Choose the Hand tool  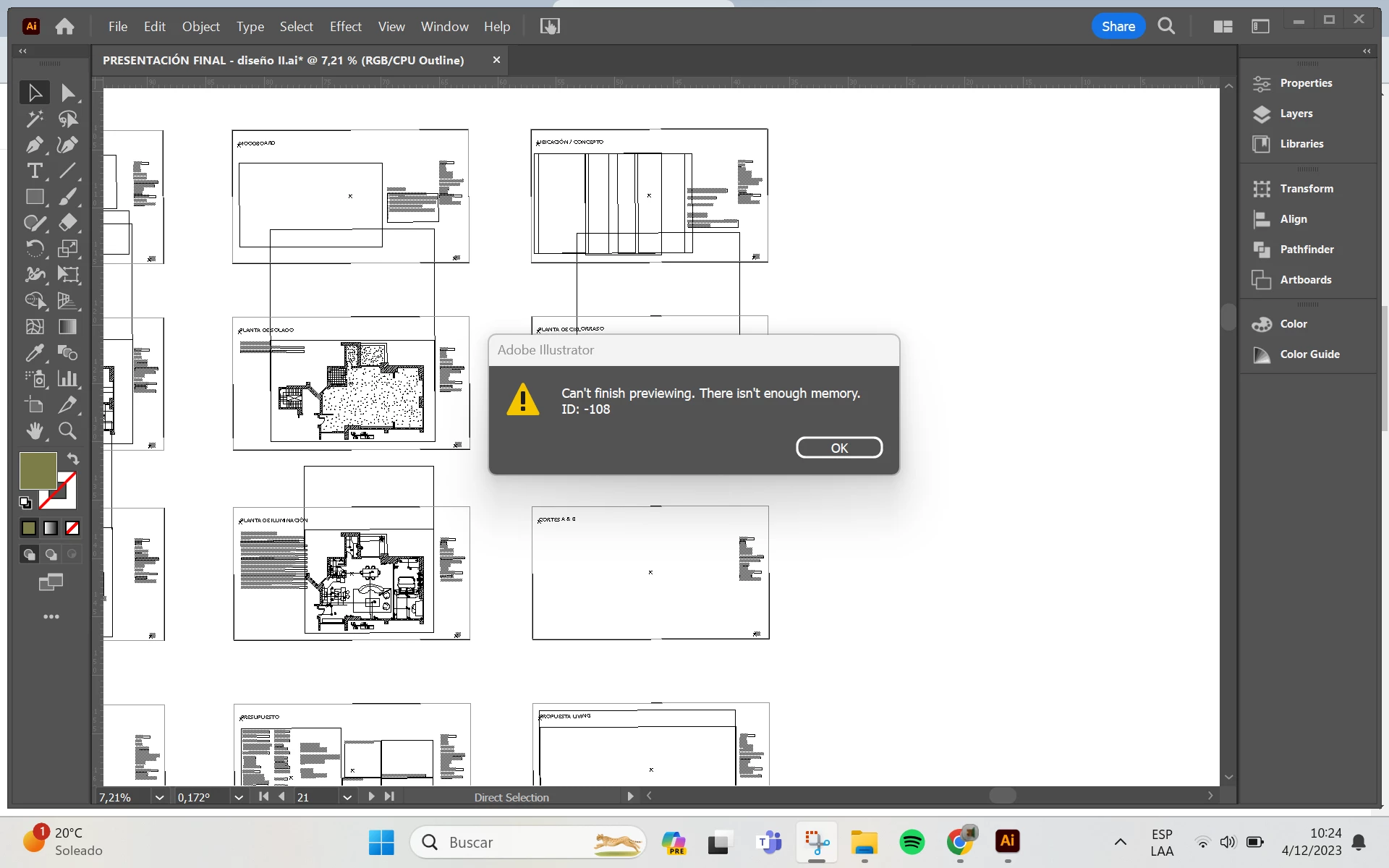tap(34, 431)
